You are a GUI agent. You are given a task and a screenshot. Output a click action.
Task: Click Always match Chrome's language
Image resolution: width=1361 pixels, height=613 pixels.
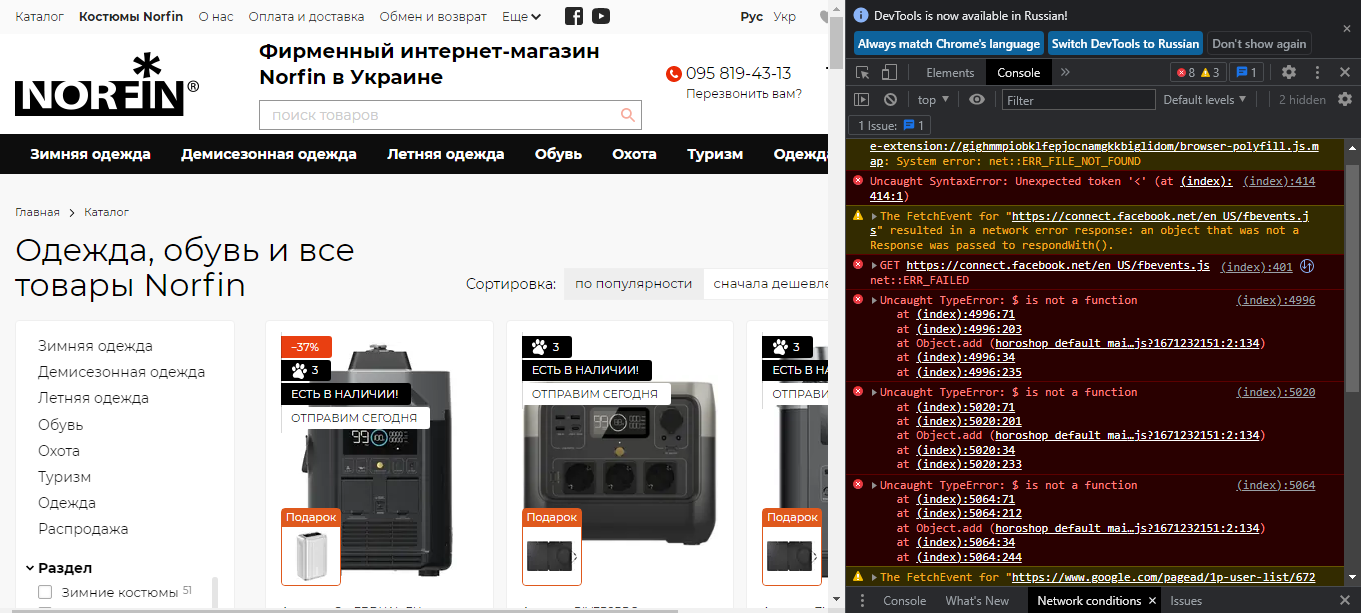pyautogui.click(x=949, y=43)
